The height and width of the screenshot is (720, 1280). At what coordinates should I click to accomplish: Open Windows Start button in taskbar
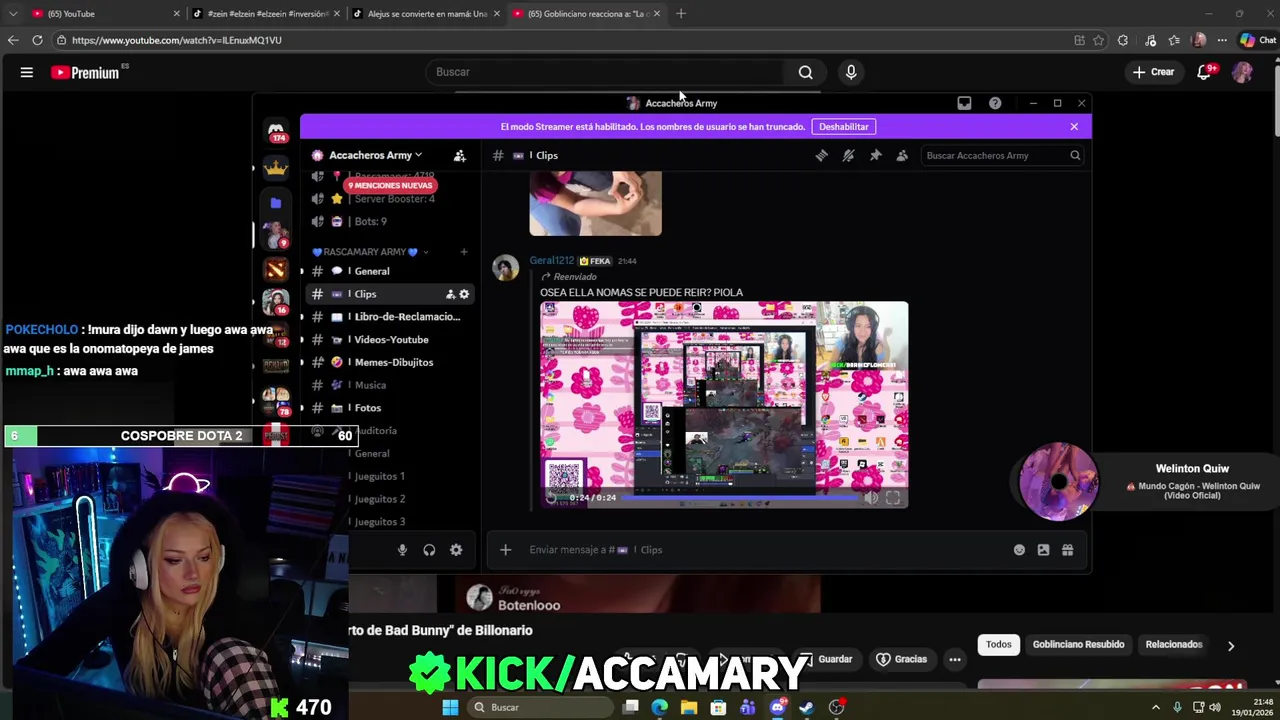pyautogui.click(x=450, y=708)
